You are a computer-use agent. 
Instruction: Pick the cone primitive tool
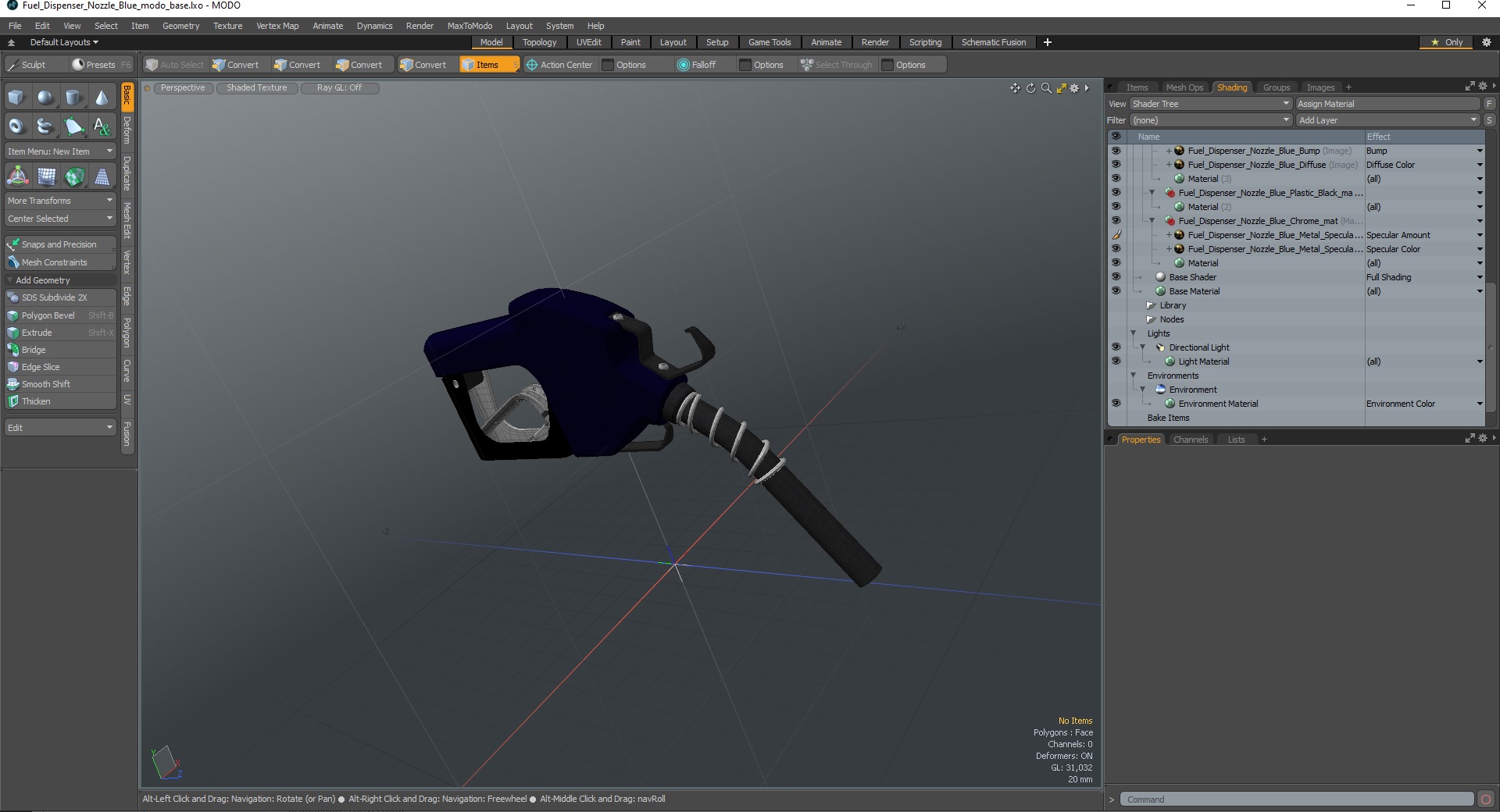102,98
